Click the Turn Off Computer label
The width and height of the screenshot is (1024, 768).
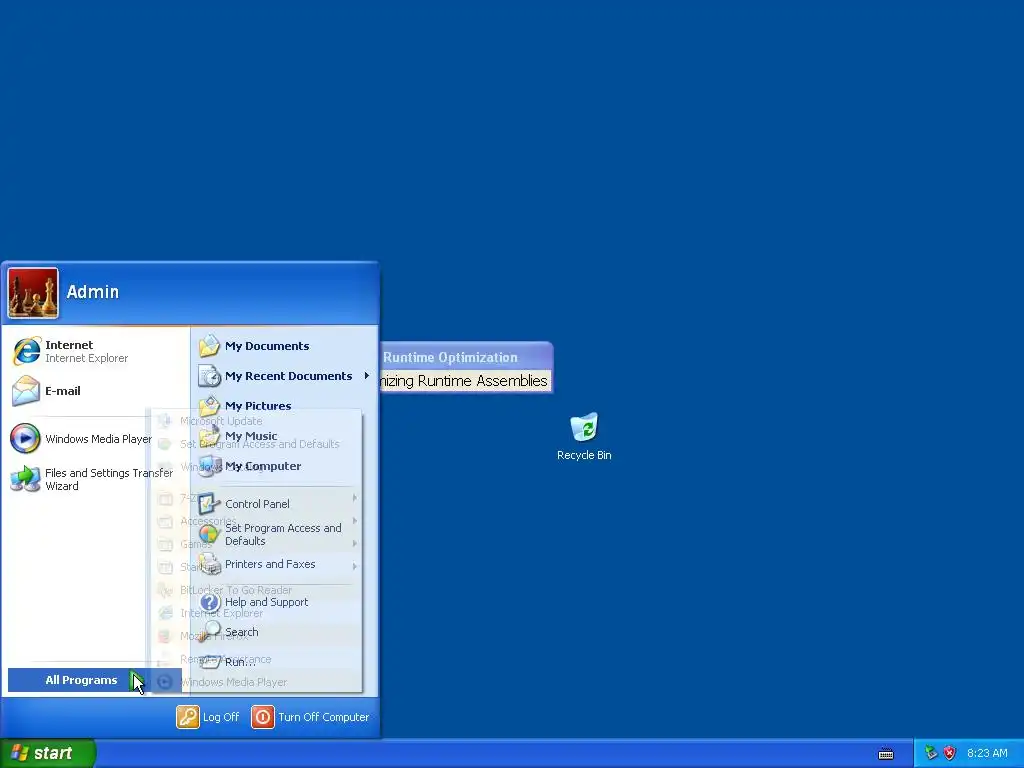(x=323, y=716)
